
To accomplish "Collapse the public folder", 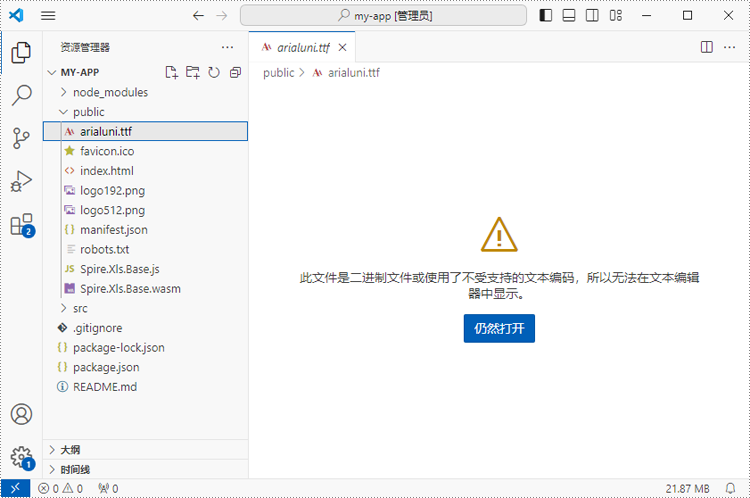I will pyautogui.click(x=64, y=111).
